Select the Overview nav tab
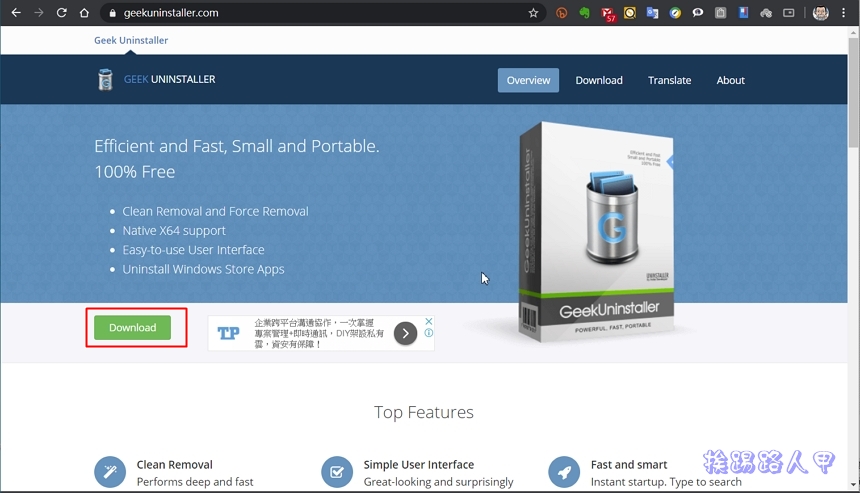 [x=528, y=80]
